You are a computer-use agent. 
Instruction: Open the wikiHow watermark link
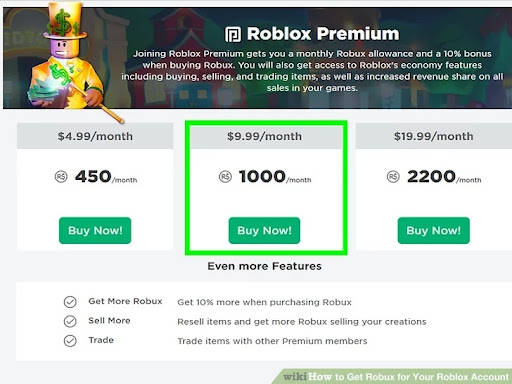point(396,377)
